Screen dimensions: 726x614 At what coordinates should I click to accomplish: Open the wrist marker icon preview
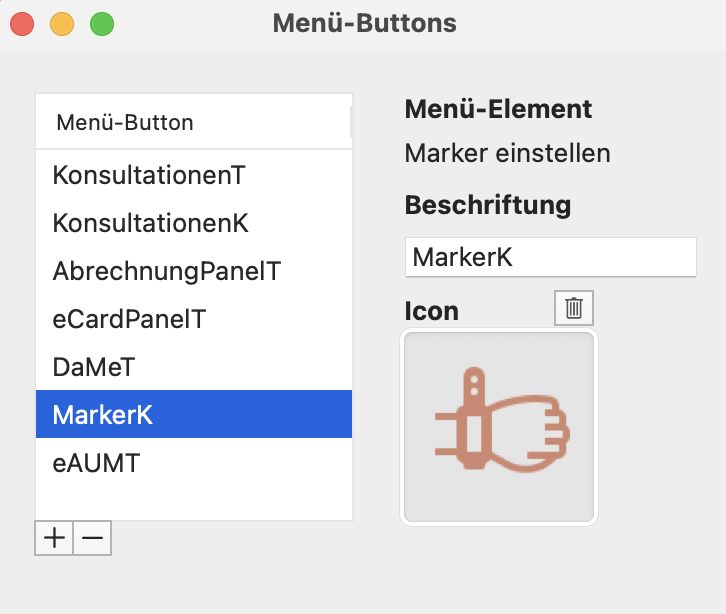click(x=499, y=427)
